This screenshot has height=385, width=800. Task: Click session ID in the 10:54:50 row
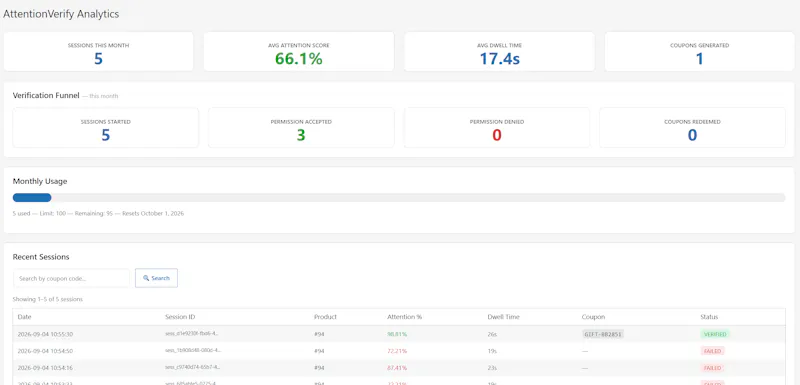[x=193, y=351]
